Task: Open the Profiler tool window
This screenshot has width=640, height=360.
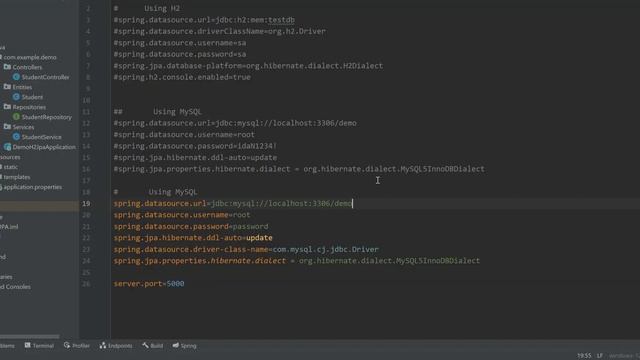Action: pos(77,346)
